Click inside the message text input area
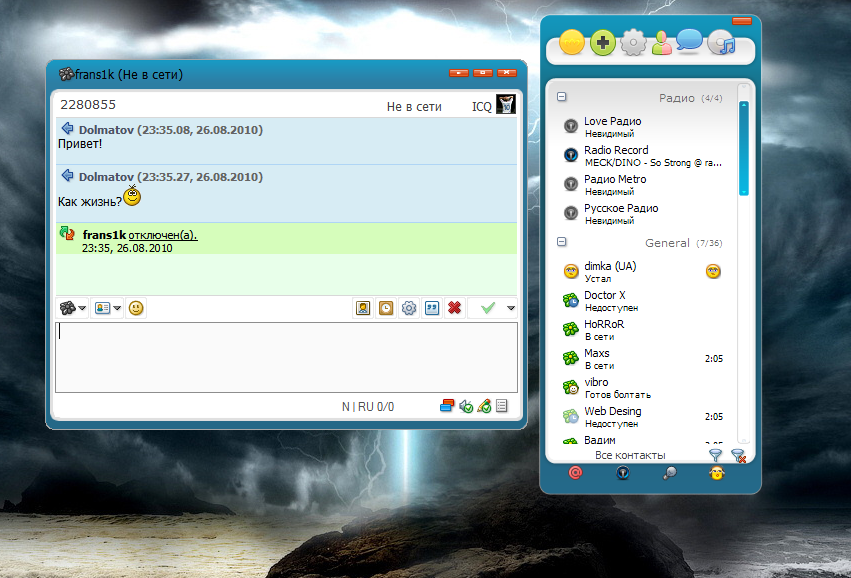Image resolution: width=851 pixels, height=578 pixels. point(285,356)
